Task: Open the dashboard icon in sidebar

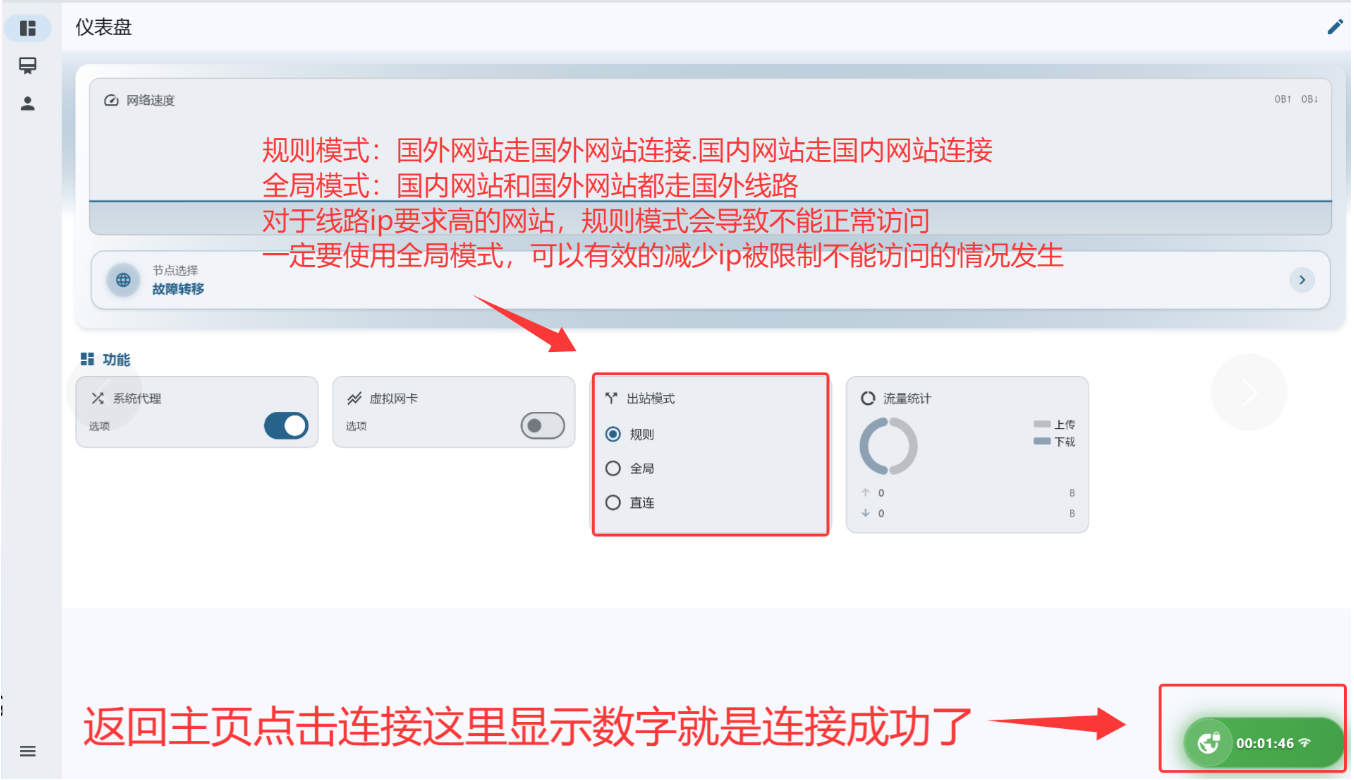Action: click(28, 28)
